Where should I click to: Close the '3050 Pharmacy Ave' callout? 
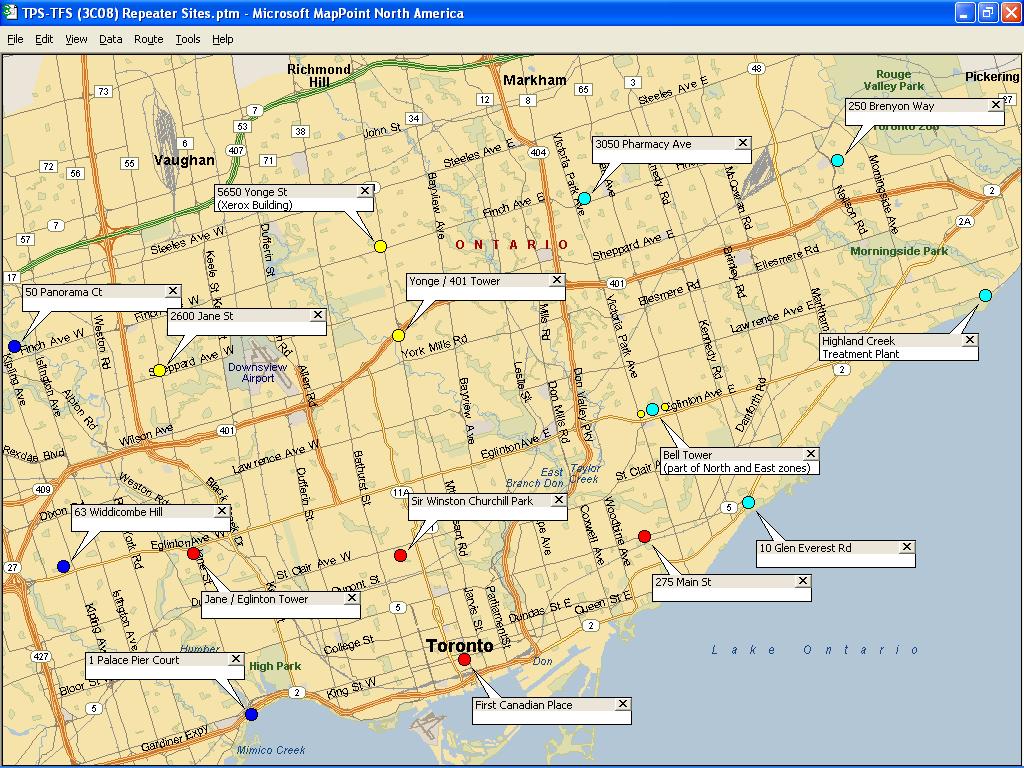tap(742, 143)
